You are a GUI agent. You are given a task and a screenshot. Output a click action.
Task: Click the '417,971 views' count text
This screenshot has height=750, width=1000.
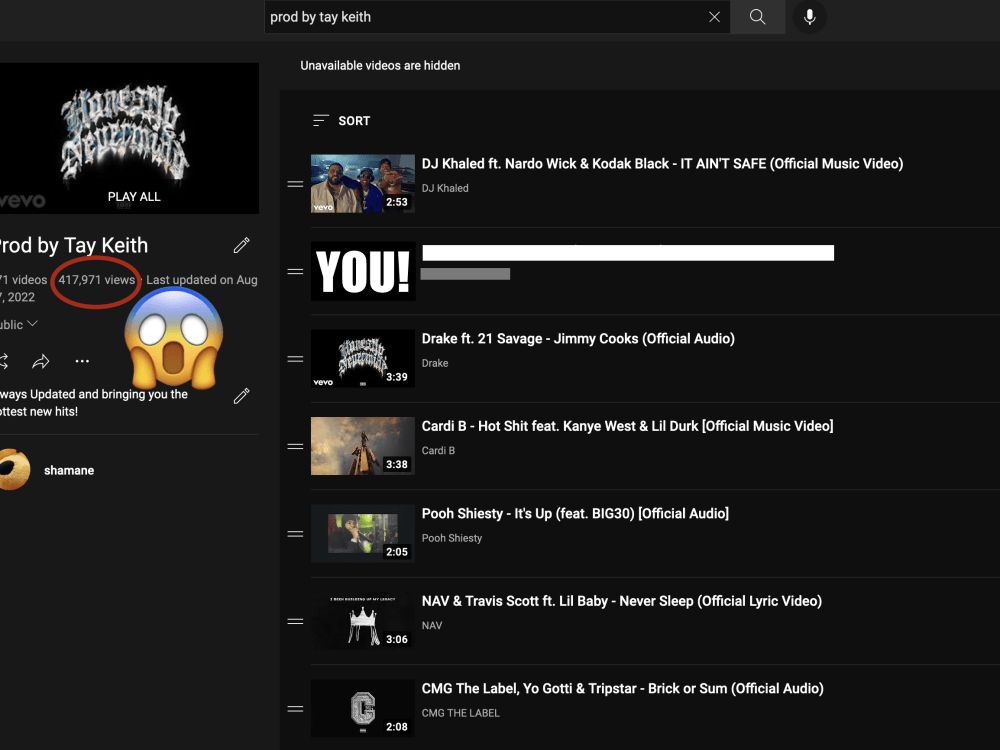pyautogui.click(x=97, y=280)
